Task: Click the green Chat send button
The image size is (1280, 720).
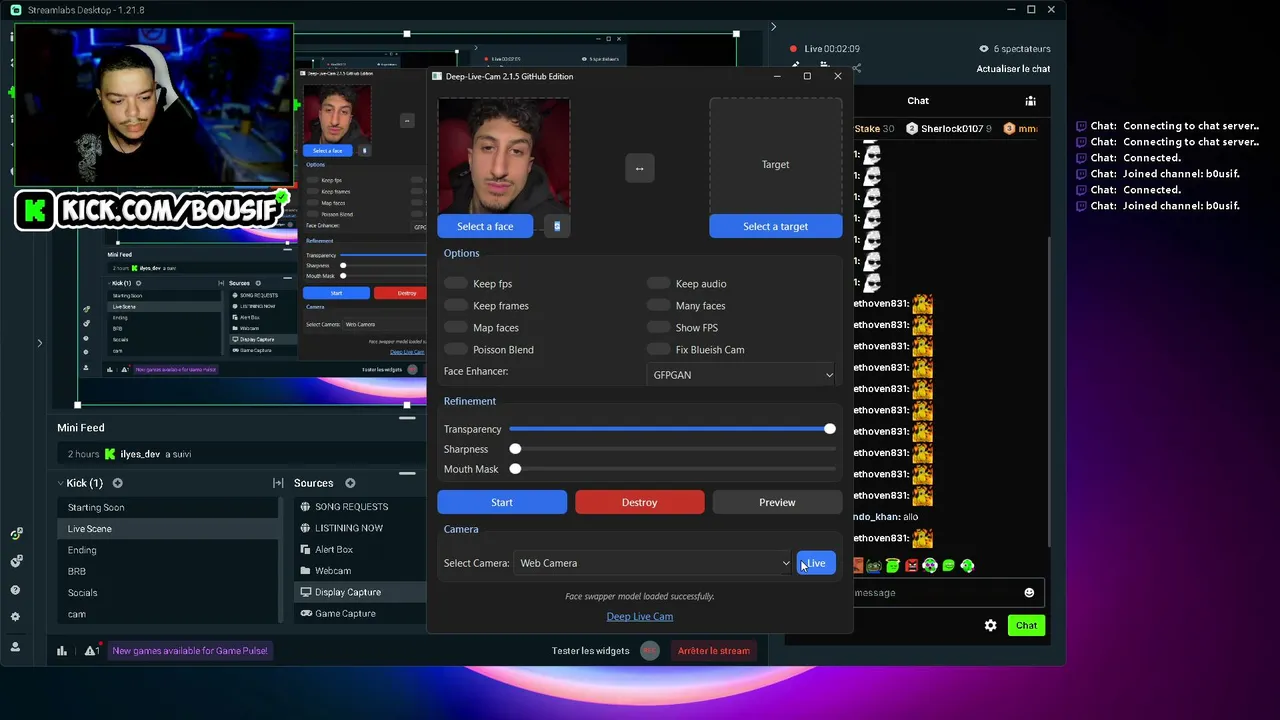Action: [x=1027, y=625]
